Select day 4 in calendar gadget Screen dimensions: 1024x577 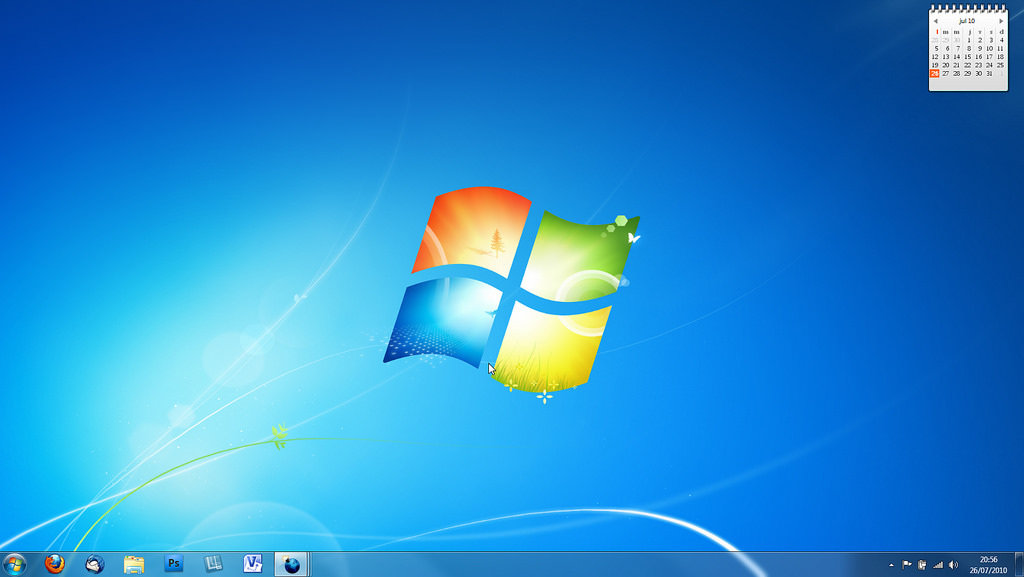pyautogui.click(x=1002, y=40)
